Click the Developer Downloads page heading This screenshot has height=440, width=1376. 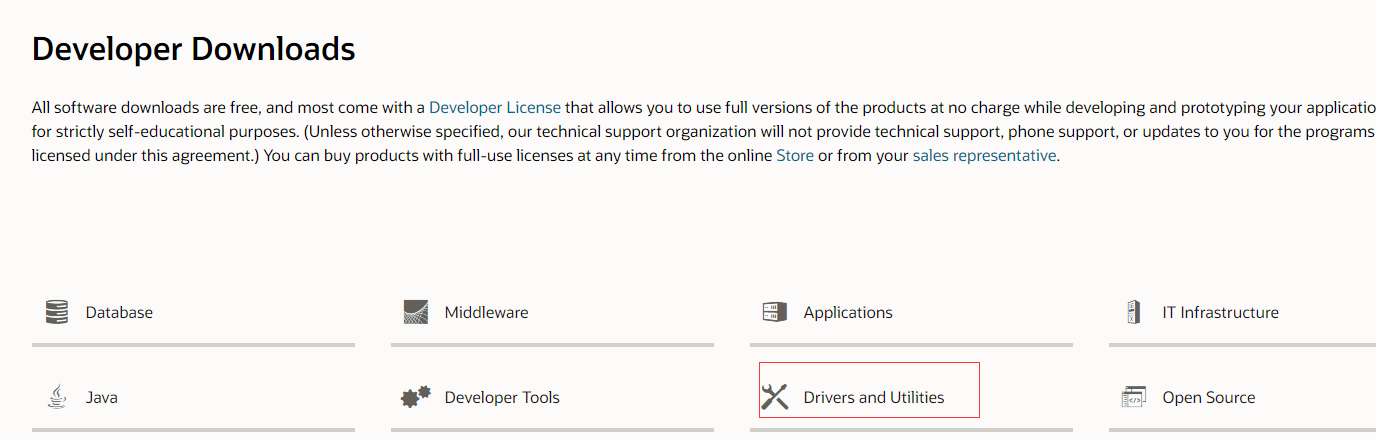pos(194,48)
